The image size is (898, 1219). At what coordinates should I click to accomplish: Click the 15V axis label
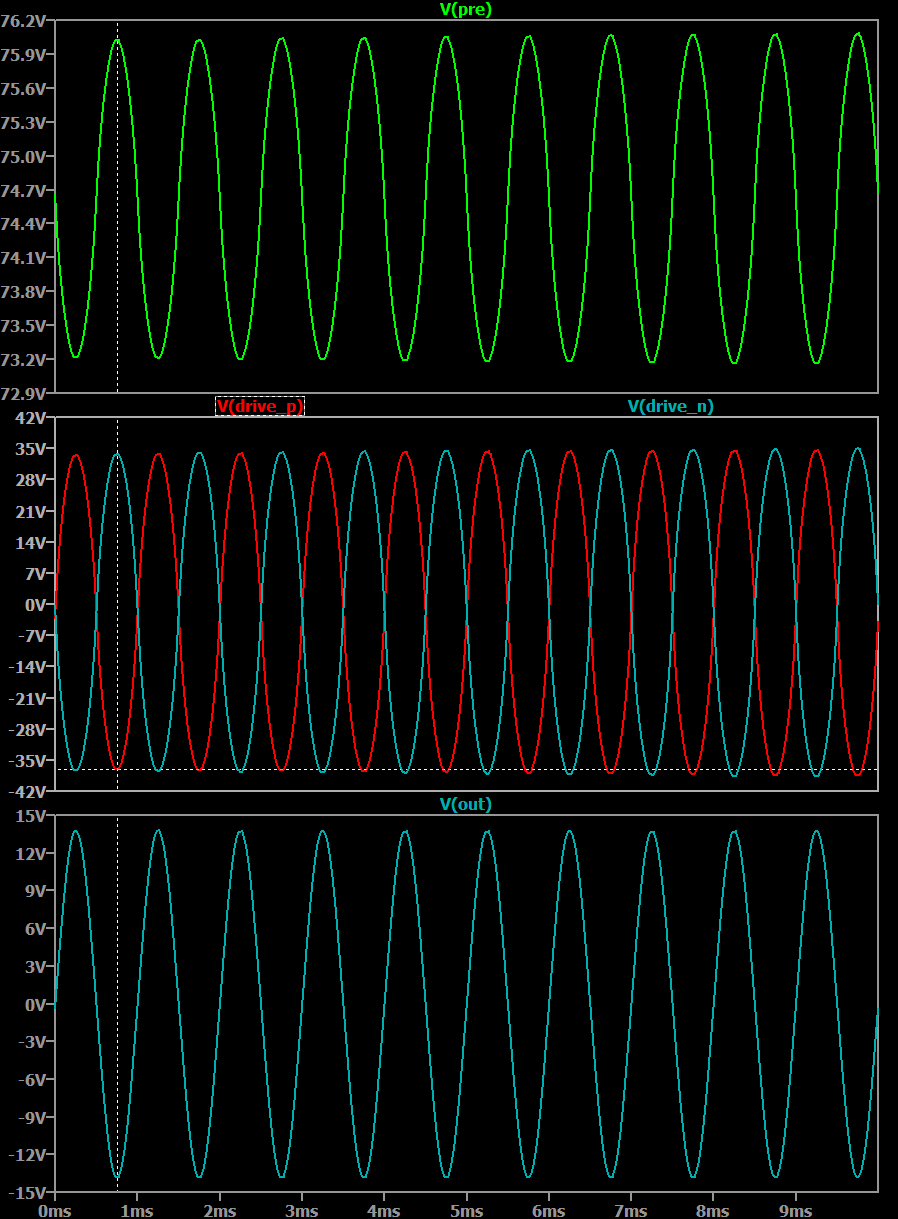(x=31, y=816)
